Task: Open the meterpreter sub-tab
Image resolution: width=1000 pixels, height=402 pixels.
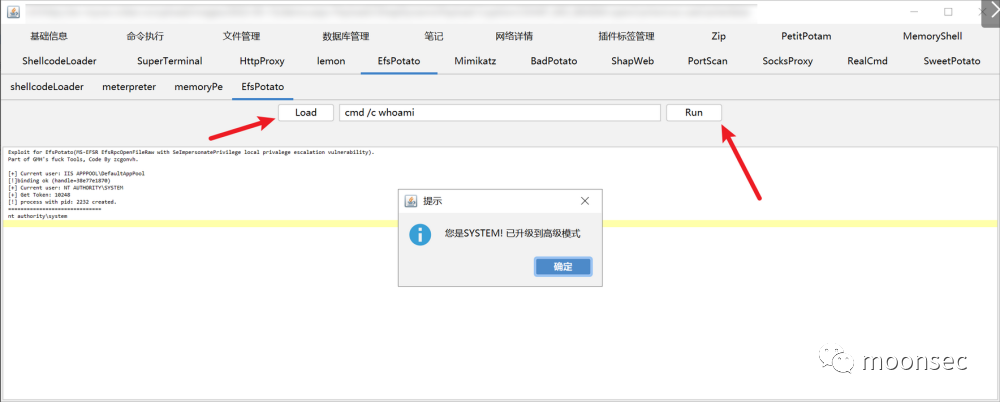Action: coord(129,87)
